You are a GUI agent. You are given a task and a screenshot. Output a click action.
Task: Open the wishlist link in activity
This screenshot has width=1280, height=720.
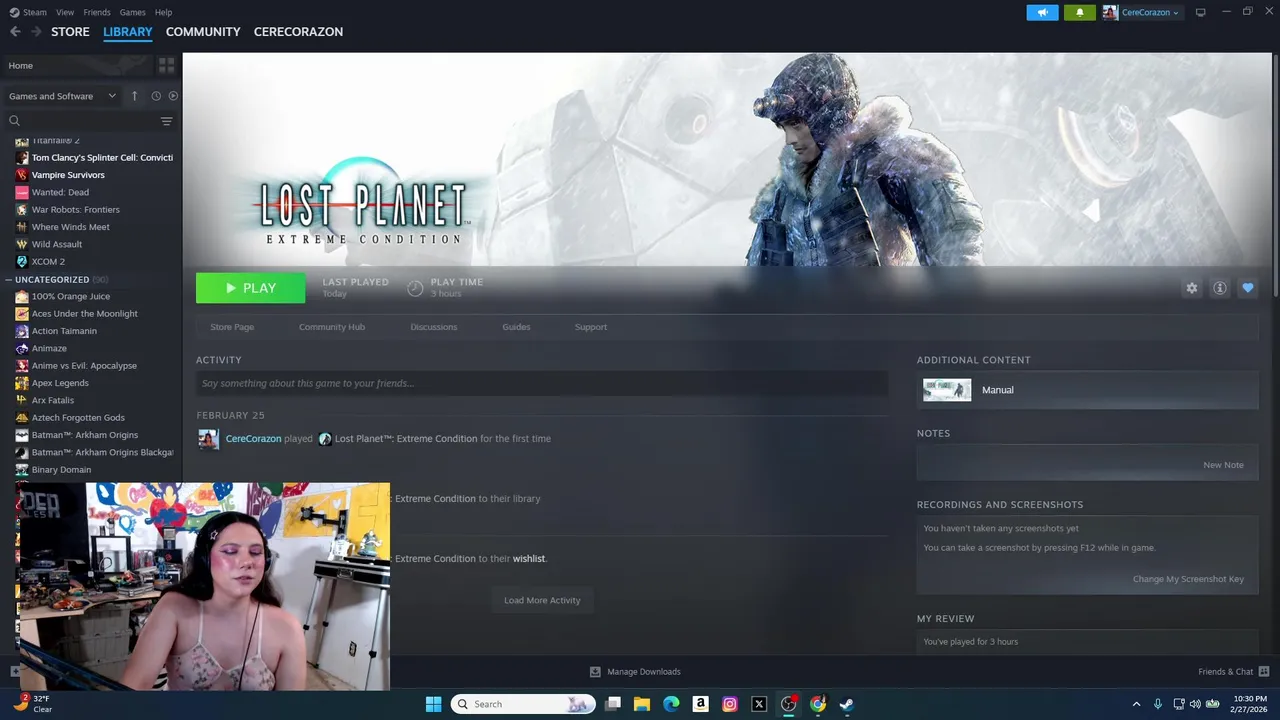click(529, 559)
